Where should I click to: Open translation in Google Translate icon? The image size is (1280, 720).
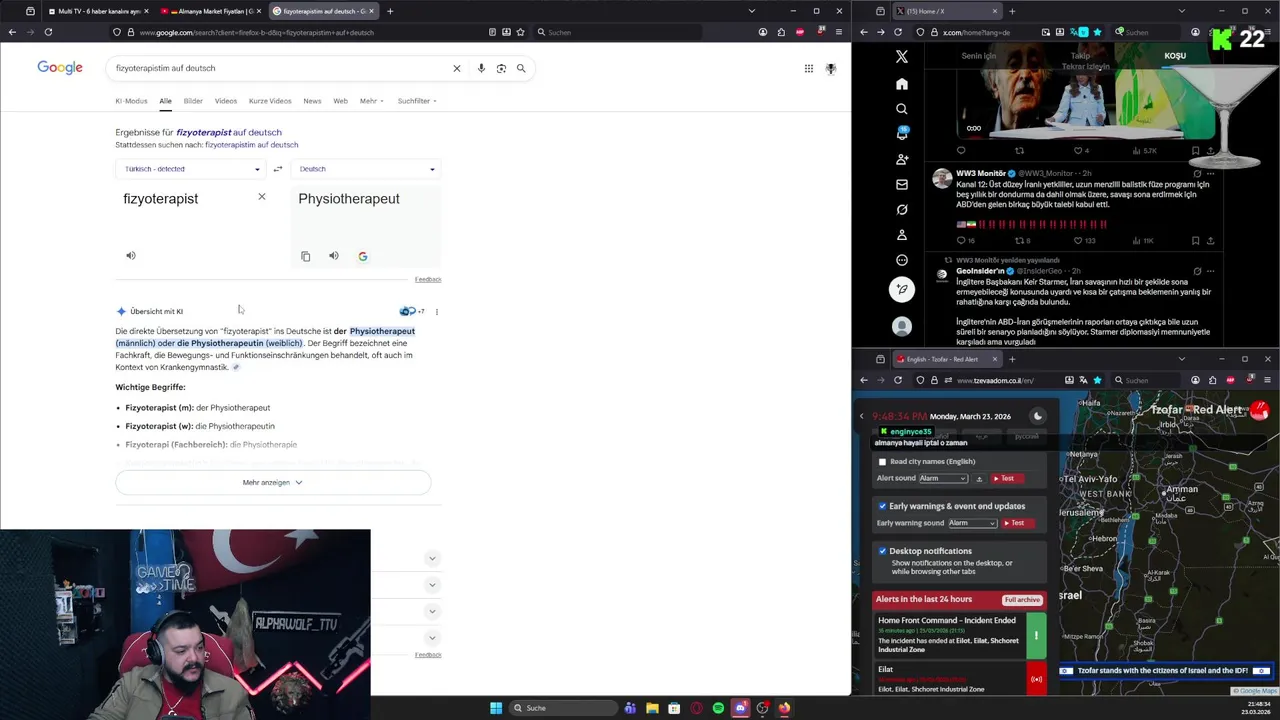coord(362,256)
